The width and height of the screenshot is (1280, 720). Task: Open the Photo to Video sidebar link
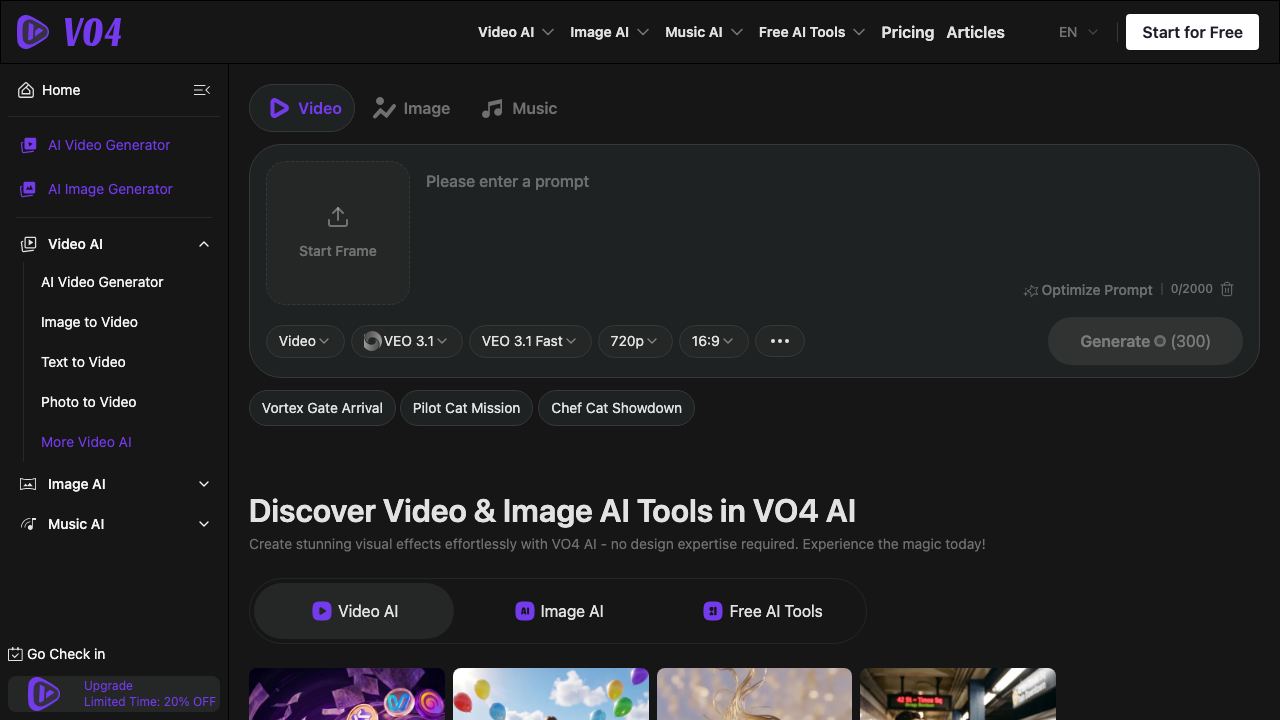click(88, 402)
